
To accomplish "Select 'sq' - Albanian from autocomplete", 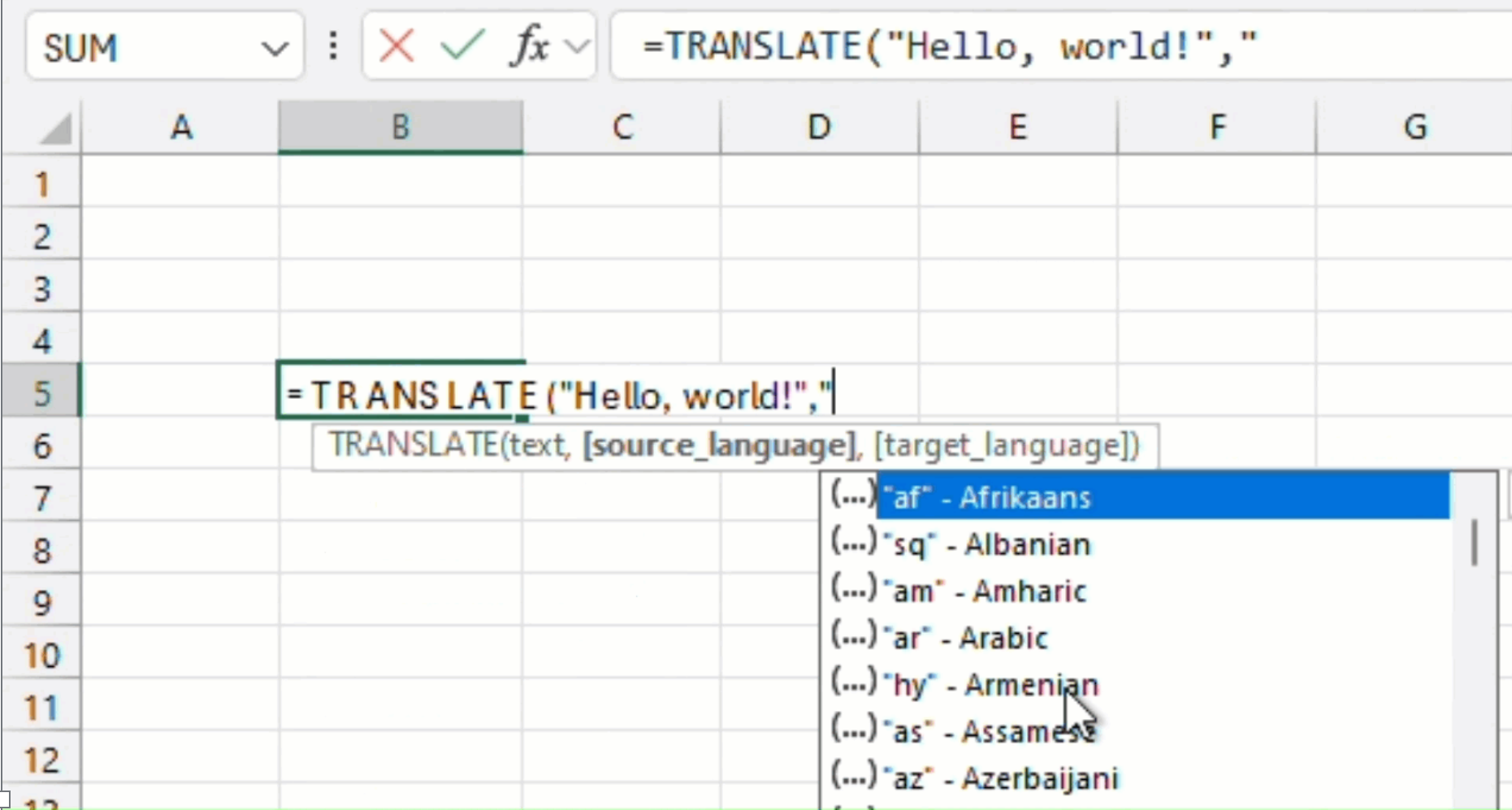I will click(987, 544).
